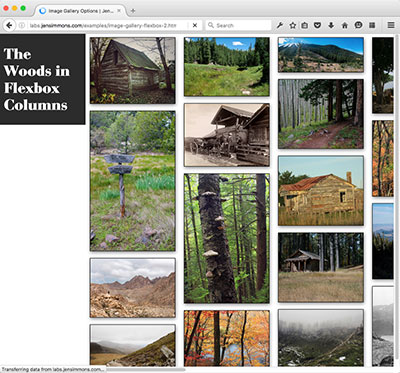Viewport: 400px width, 373px height.
Task: Open the hamburger menu
Action: click(x=391, y=25)
